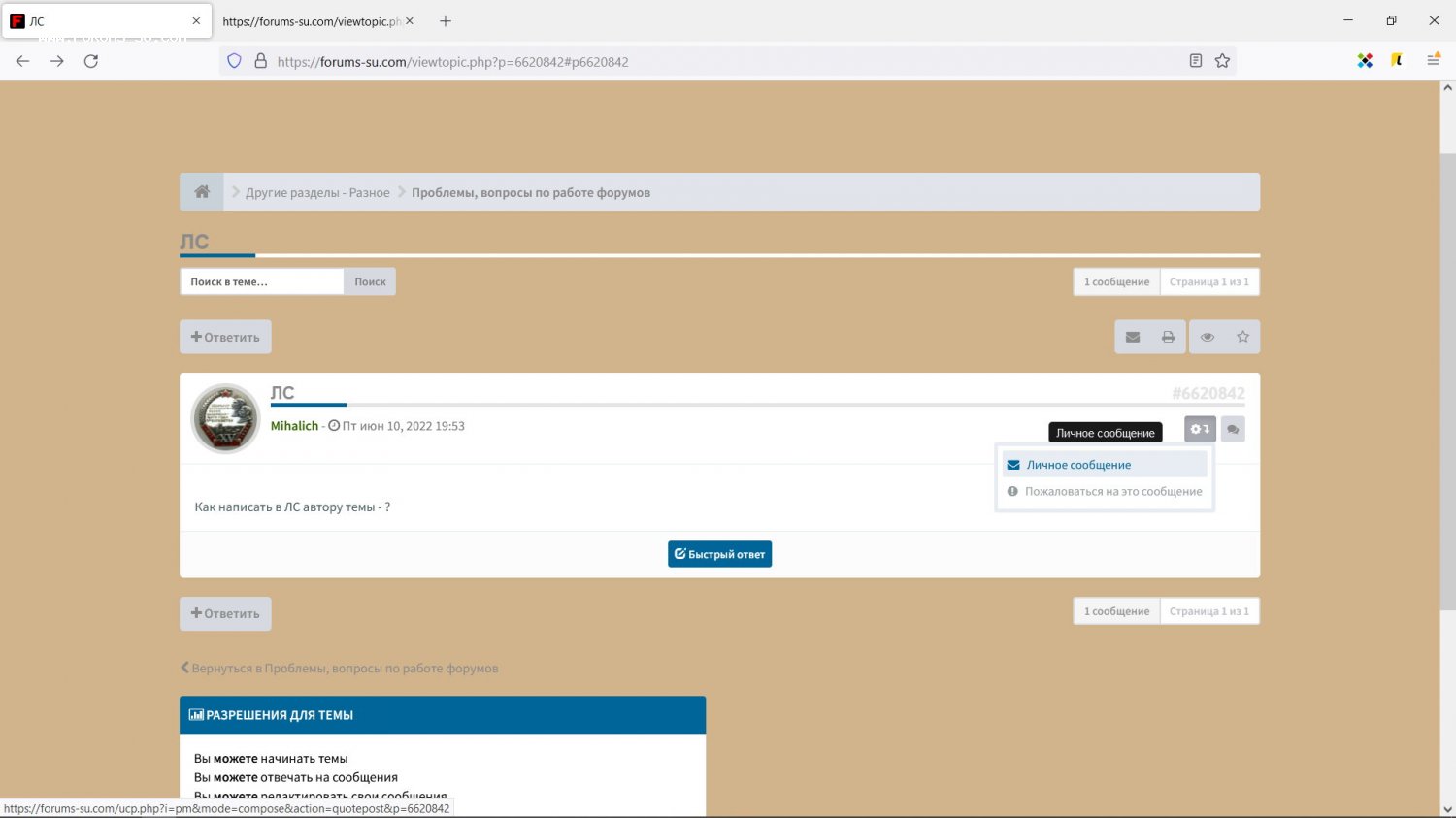
Task: Choose 'Пожаловаться на это сообщение' menu item
Action: point(1112,492)
